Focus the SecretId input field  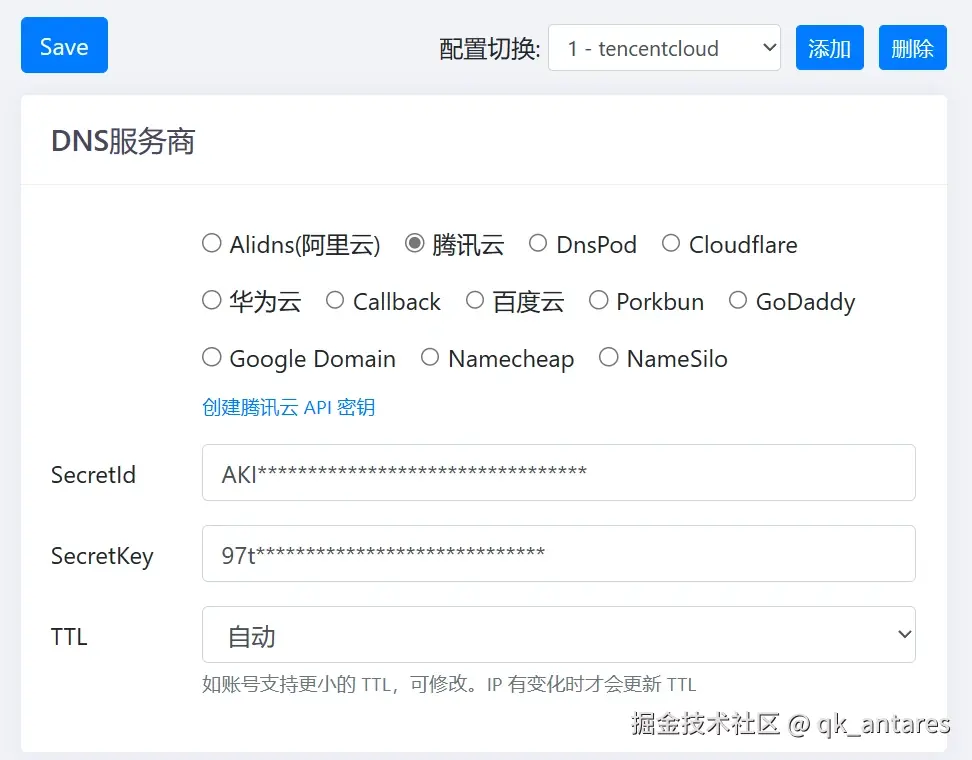coord(559,472)
